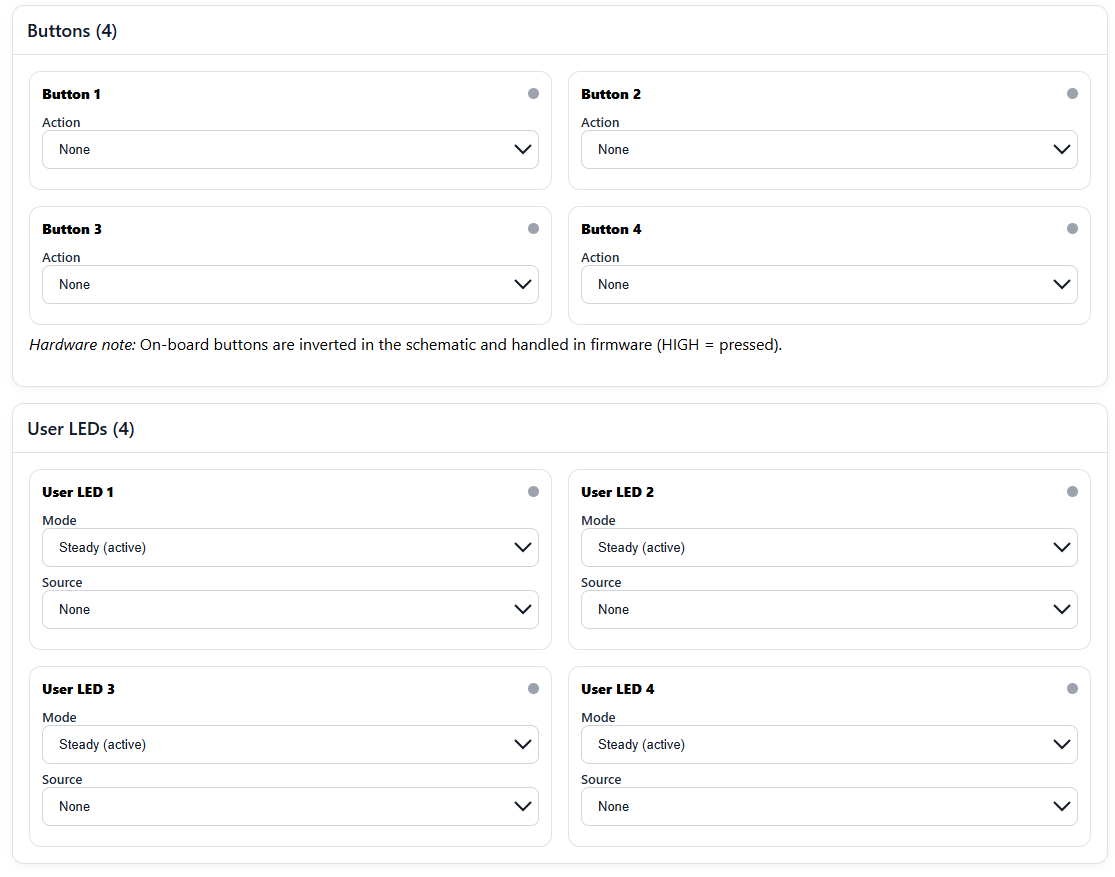Open Button 2 Action dropdown
Screen dimensions: 1115x877
(x=829, y=149)
